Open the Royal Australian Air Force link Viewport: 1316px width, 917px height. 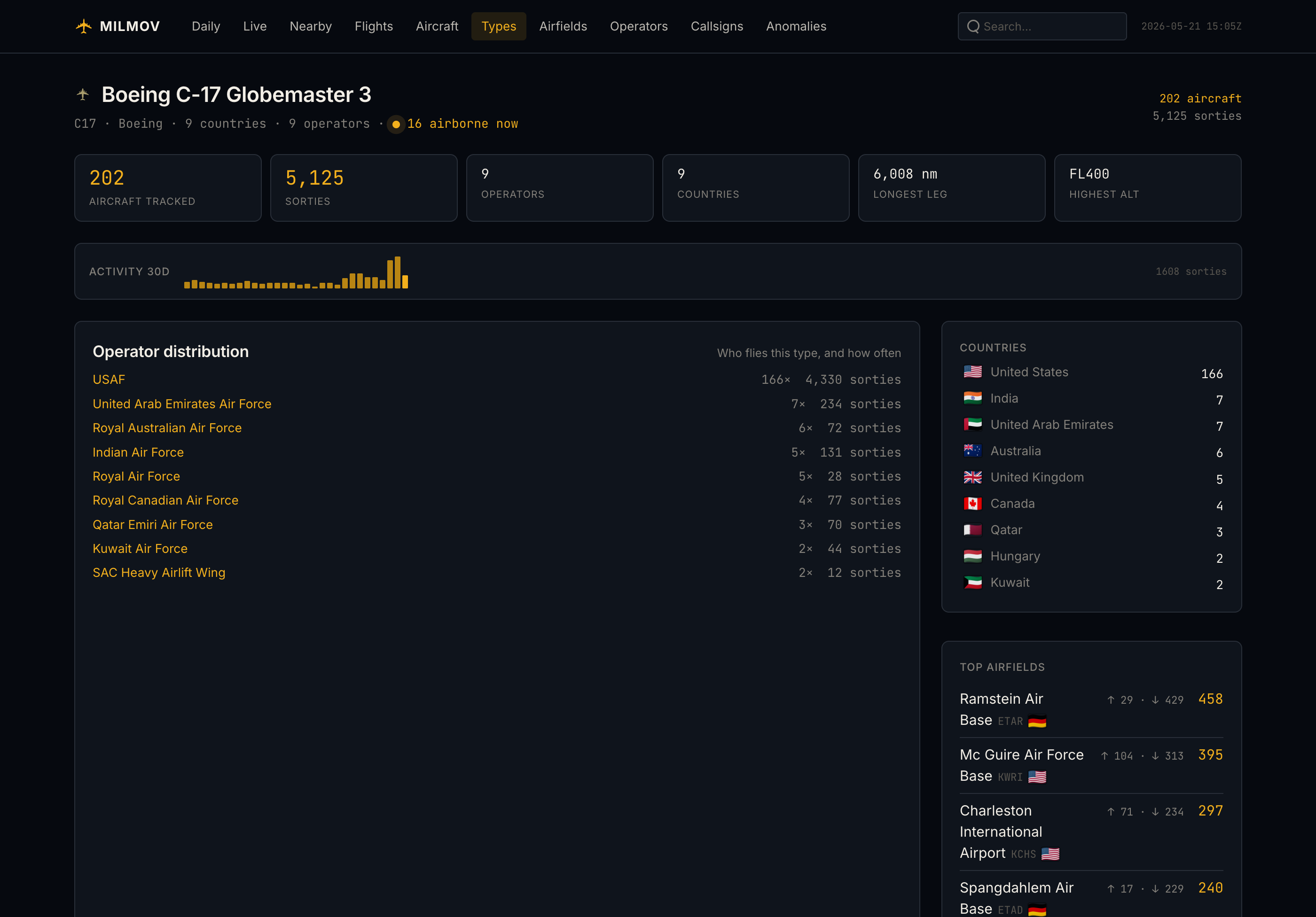(x=167, y=428)
